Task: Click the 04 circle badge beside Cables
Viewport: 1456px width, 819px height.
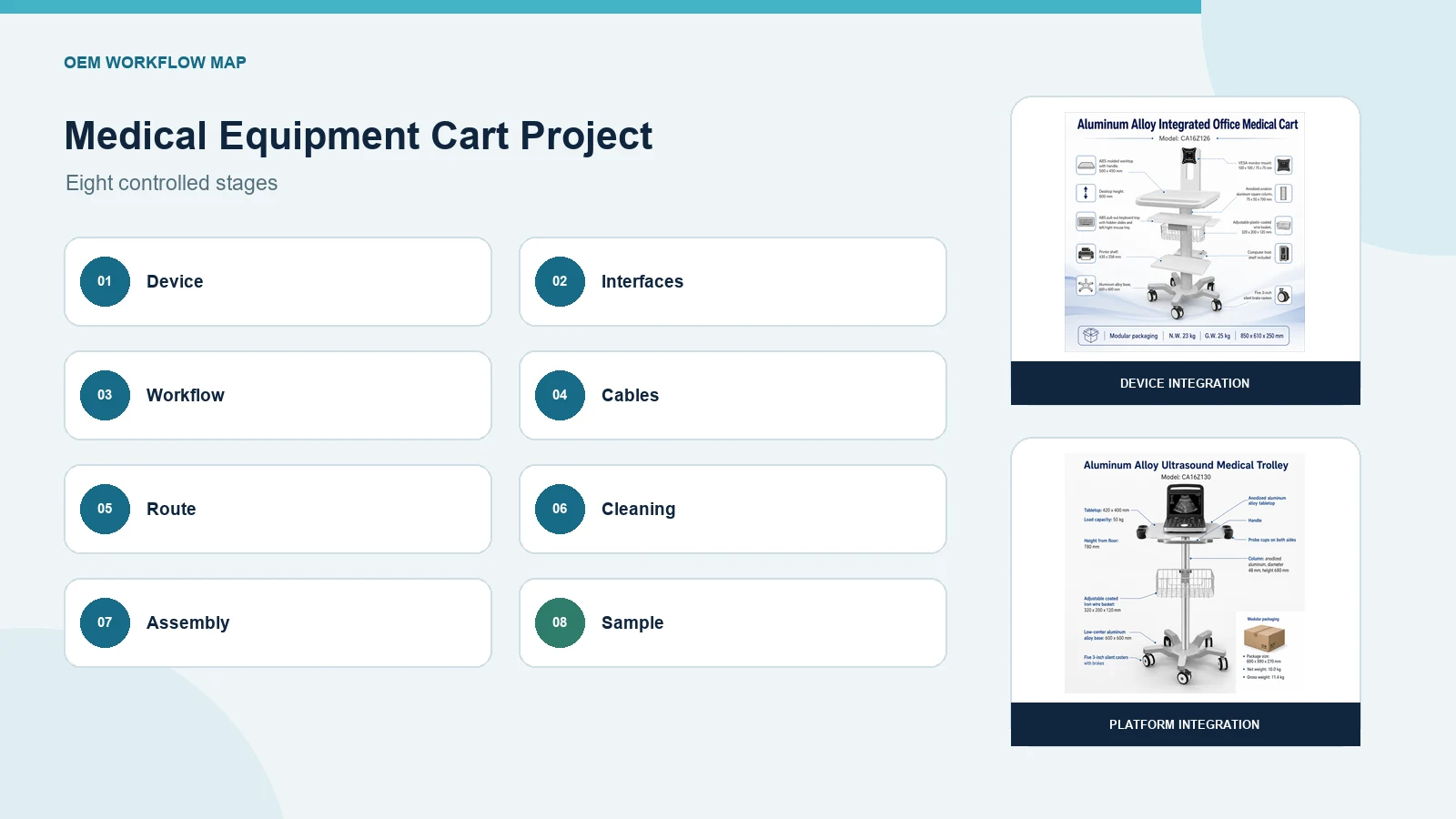Action: tap(560, 395)
